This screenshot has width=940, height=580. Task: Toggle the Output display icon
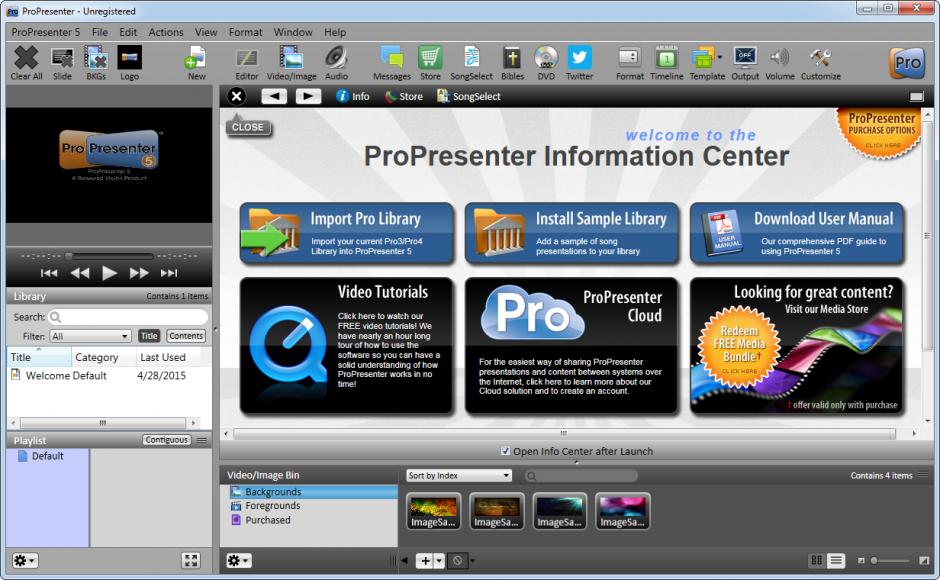pyautogui.click(x=745, y=63)
